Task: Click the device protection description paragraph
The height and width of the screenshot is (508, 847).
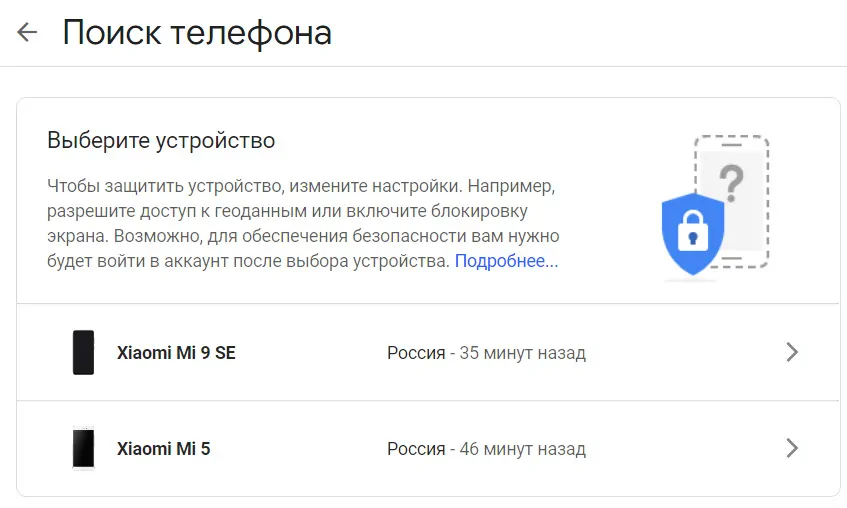Action: point(300,224)
